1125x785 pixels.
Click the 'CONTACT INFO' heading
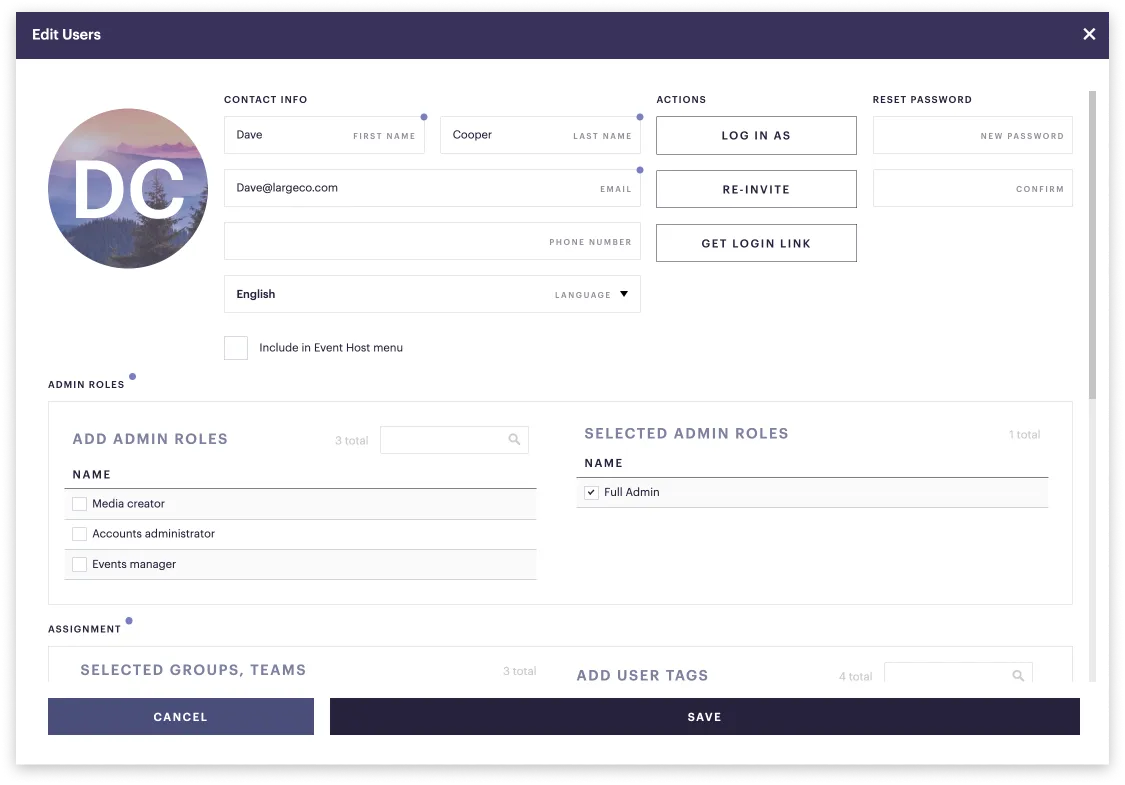pos(265,100)
